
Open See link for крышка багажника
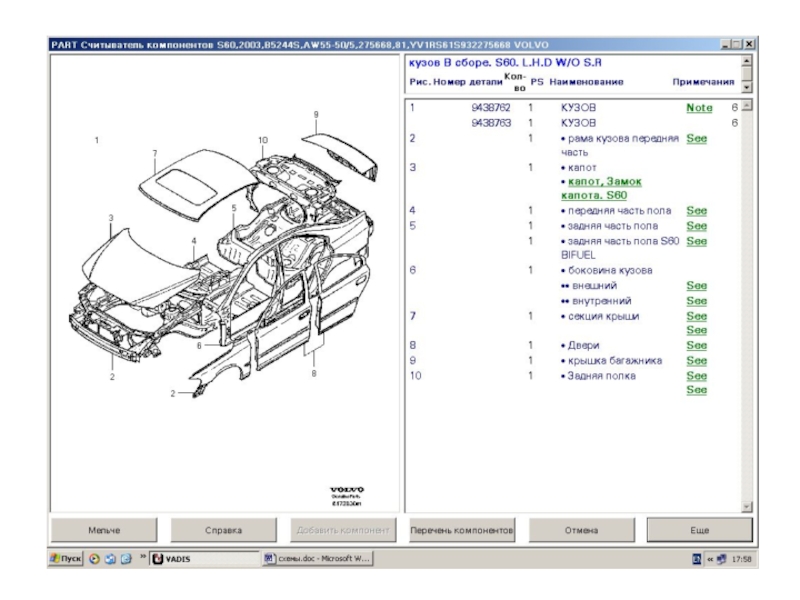coord(696,361)
